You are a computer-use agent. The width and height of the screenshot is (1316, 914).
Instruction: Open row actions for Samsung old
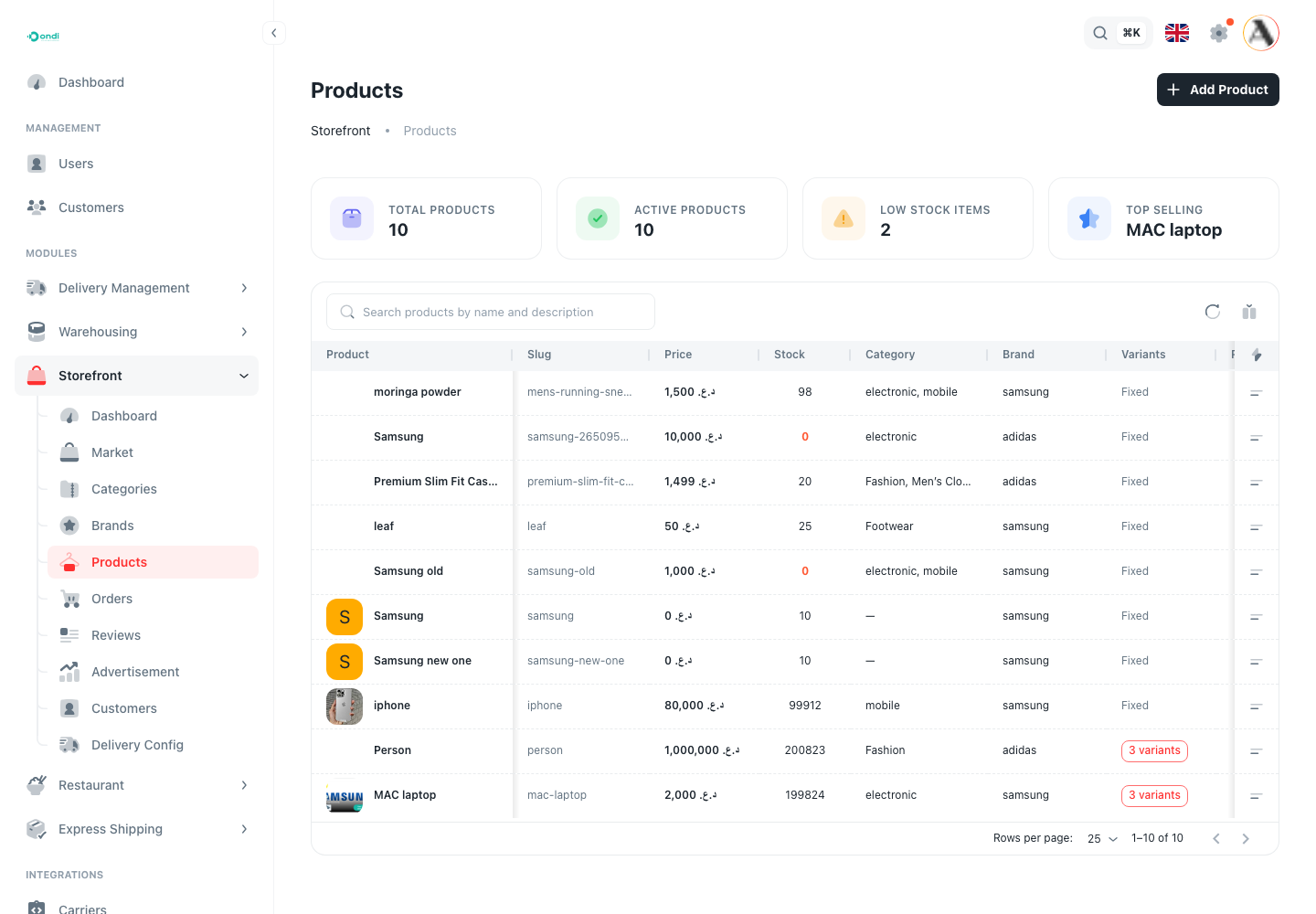(1257, 572)
